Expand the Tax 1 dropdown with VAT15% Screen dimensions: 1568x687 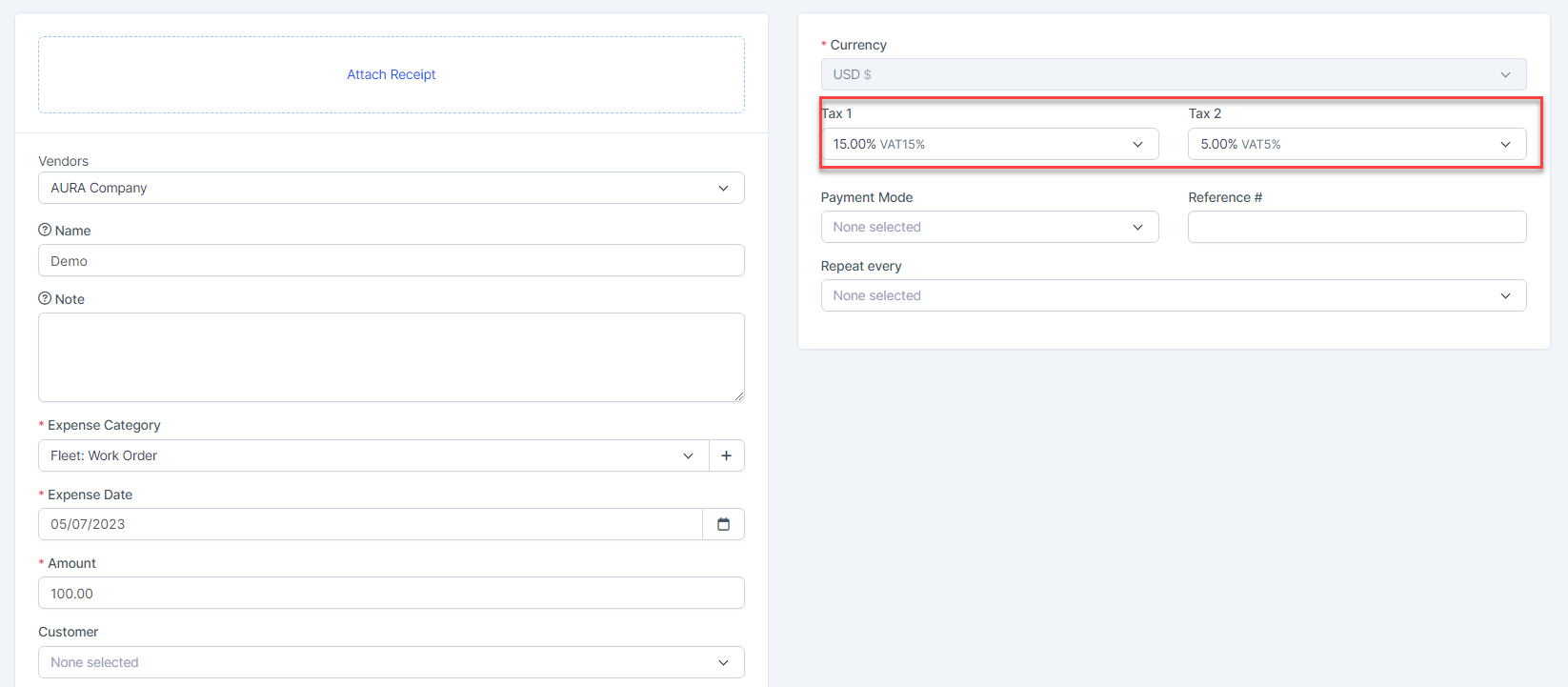(x=989, y=144)
